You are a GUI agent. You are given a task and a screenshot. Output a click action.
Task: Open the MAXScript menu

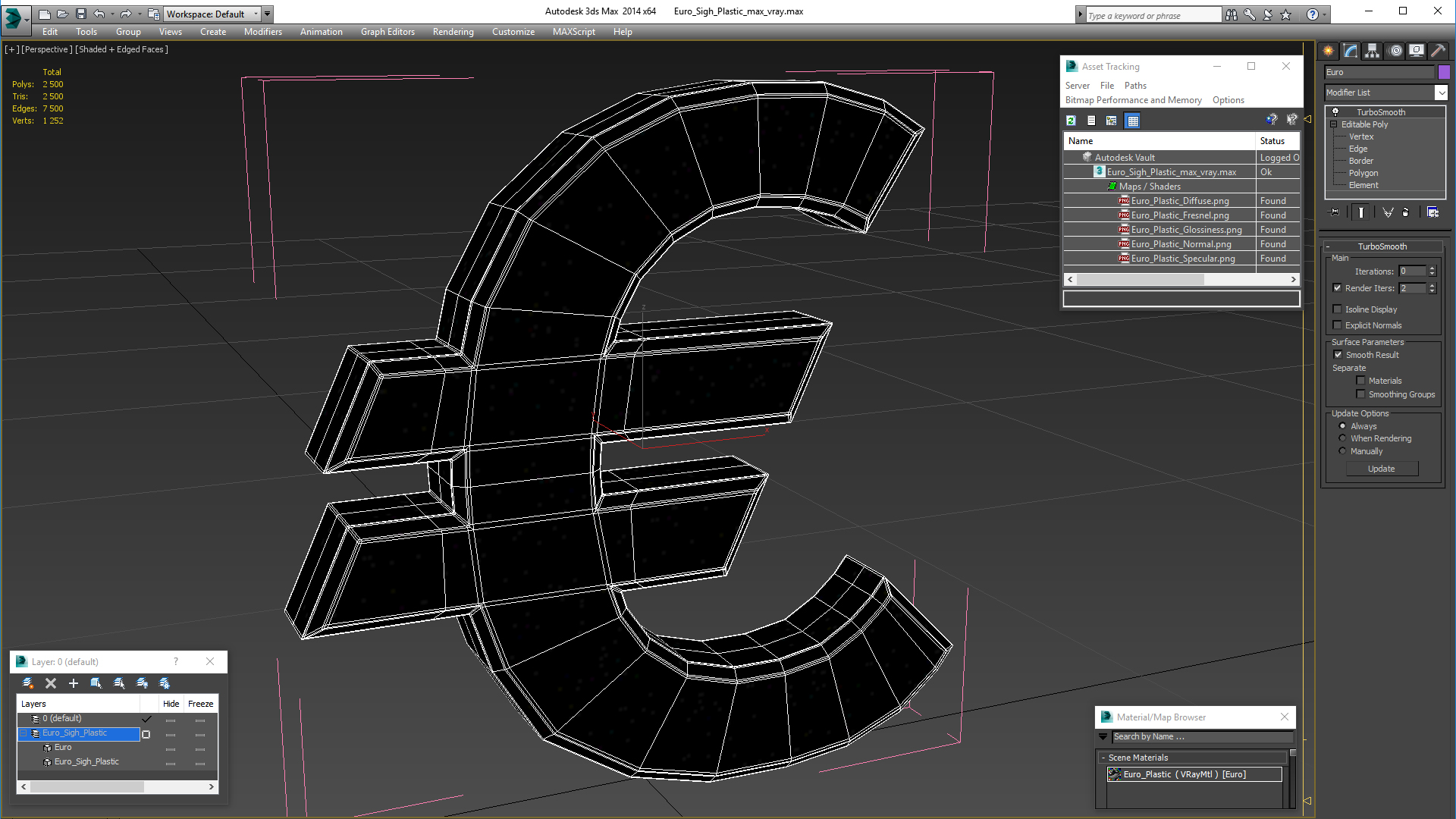(x=574, y=32)
